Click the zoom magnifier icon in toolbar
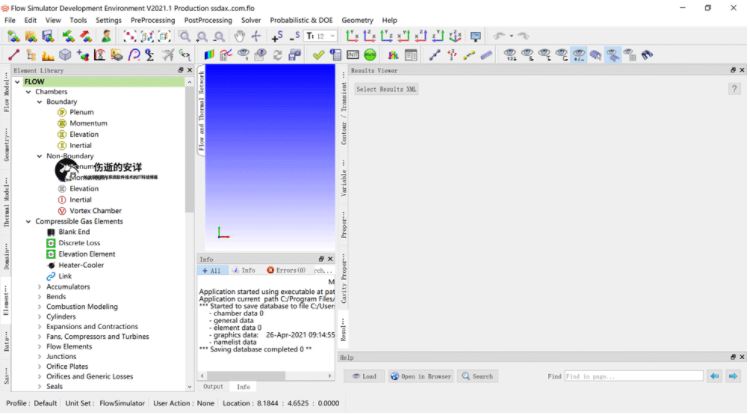The height and width of the screenshot is (414, 750). tap(185, 36)
